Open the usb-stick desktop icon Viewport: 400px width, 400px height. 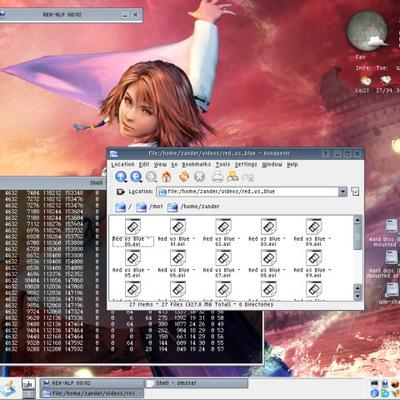tap(392, 290)
